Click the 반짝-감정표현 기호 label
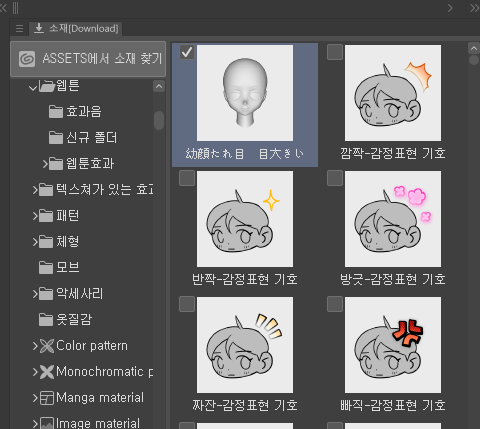Image resolution: width=480 pixels, height=429 pixels. [245, 279]
